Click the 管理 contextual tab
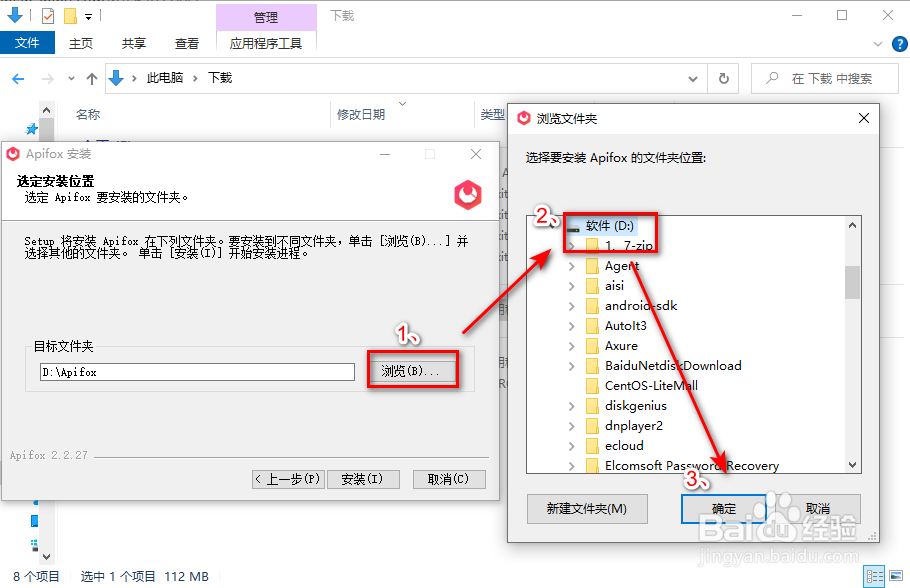Screen dimensions: 910x588 [266, 17]
